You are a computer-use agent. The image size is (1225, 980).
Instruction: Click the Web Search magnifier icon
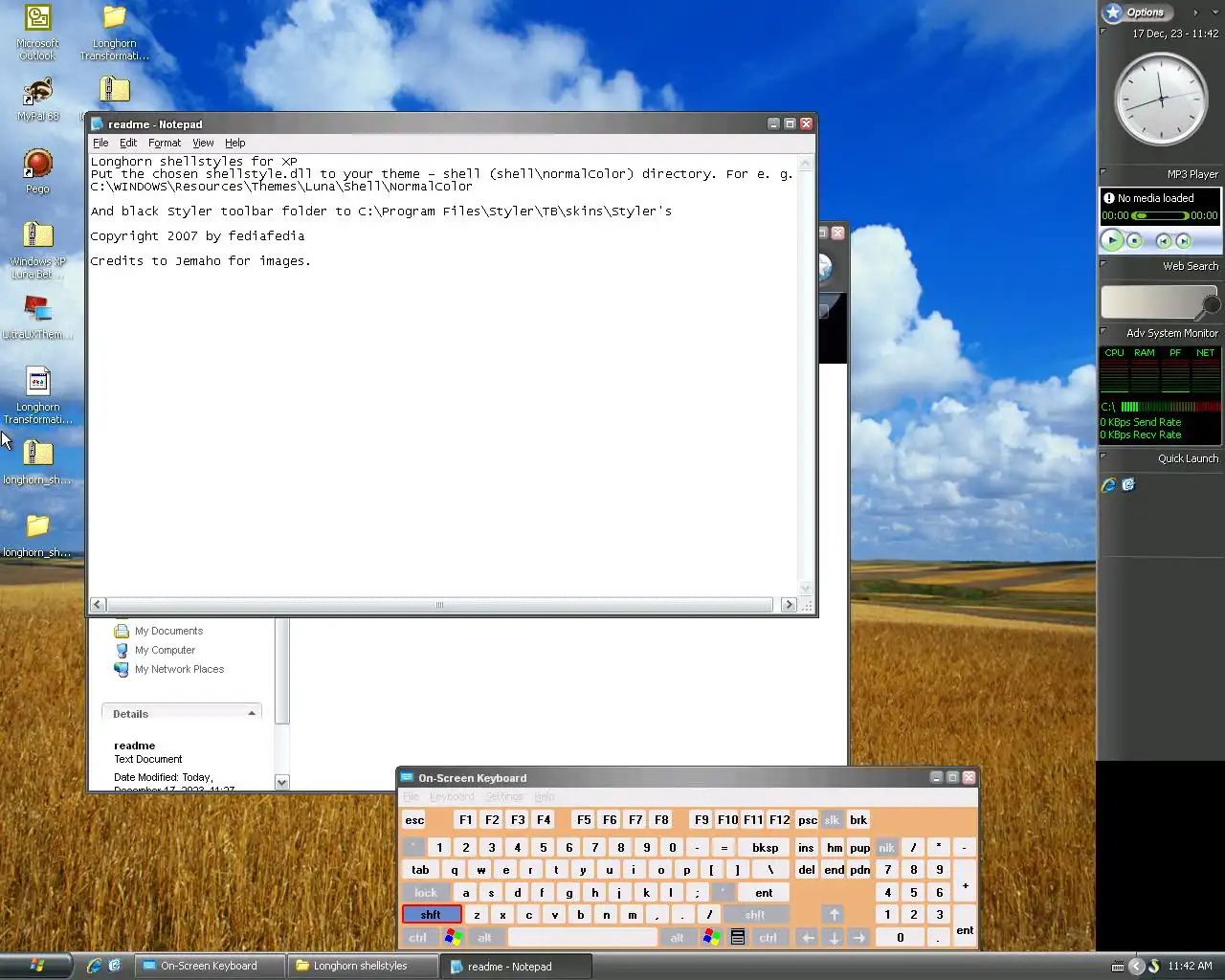[1211, 305]
